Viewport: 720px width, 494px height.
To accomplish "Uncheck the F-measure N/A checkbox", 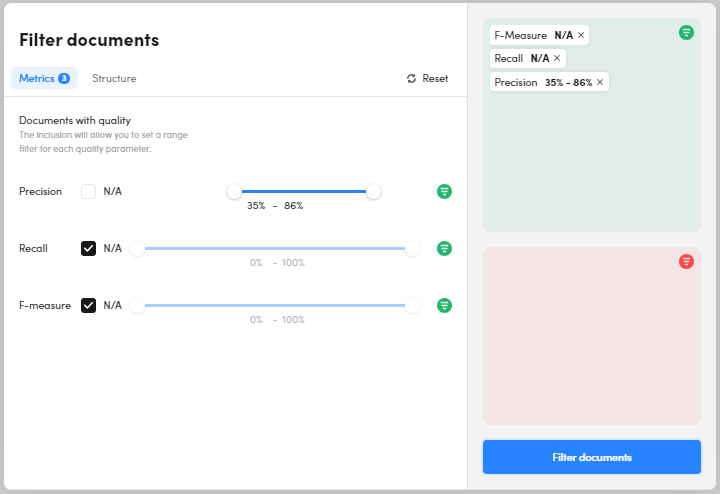I will (x=88, y=305).
